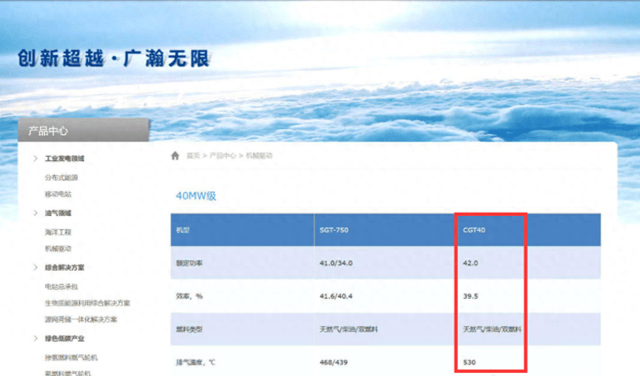Select the 综合解决方案 category
The height and width of the screenshot is (376, 640).
click(x=64, y=267)
